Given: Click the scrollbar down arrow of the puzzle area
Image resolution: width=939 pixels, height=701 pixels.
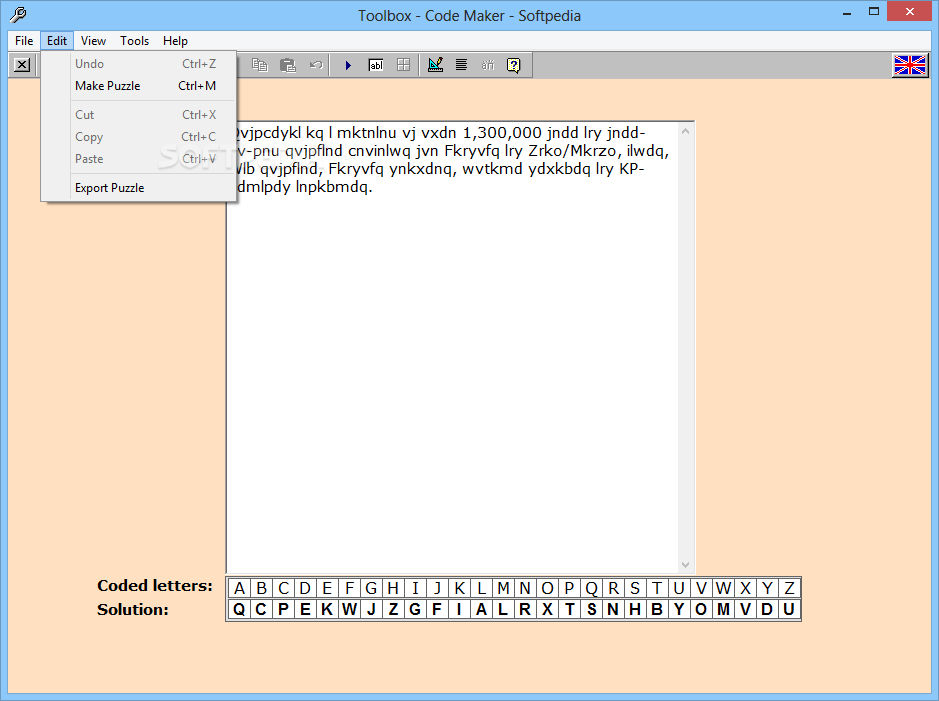Looking at the screenshot, I should coord(685,564).
